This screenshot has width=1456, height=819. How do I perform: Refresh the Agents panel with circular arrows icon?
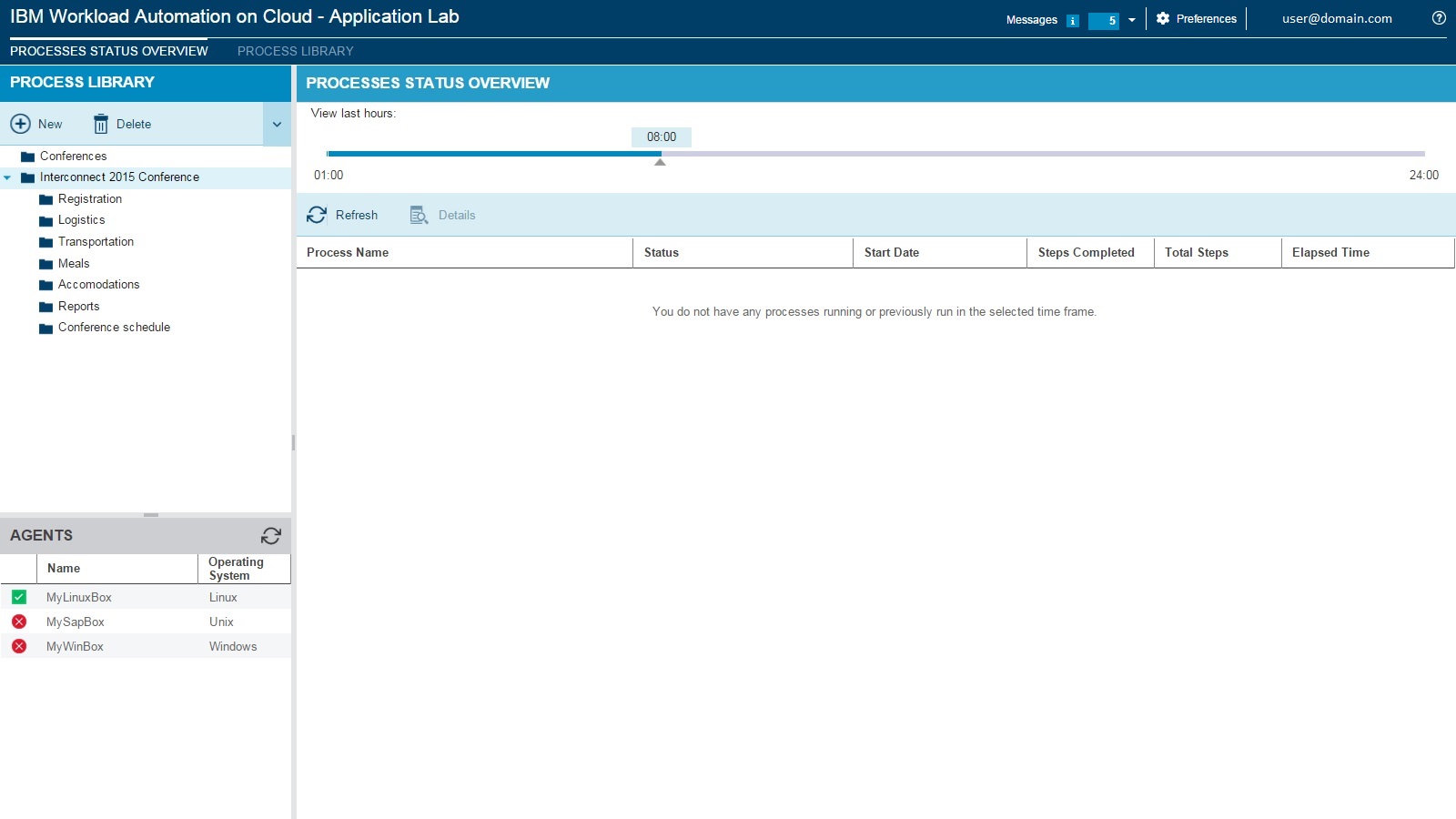coord(271,535)
